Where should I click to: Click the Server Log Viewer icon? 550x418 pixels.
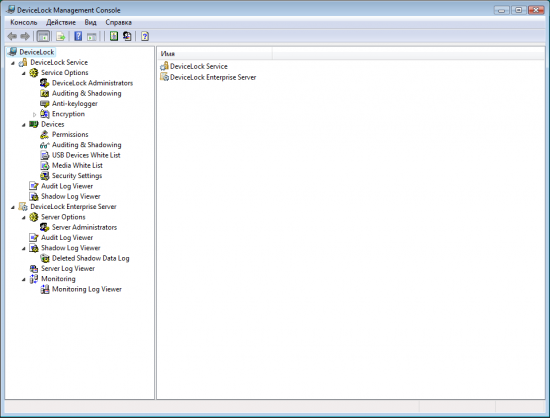coord(34,269)
